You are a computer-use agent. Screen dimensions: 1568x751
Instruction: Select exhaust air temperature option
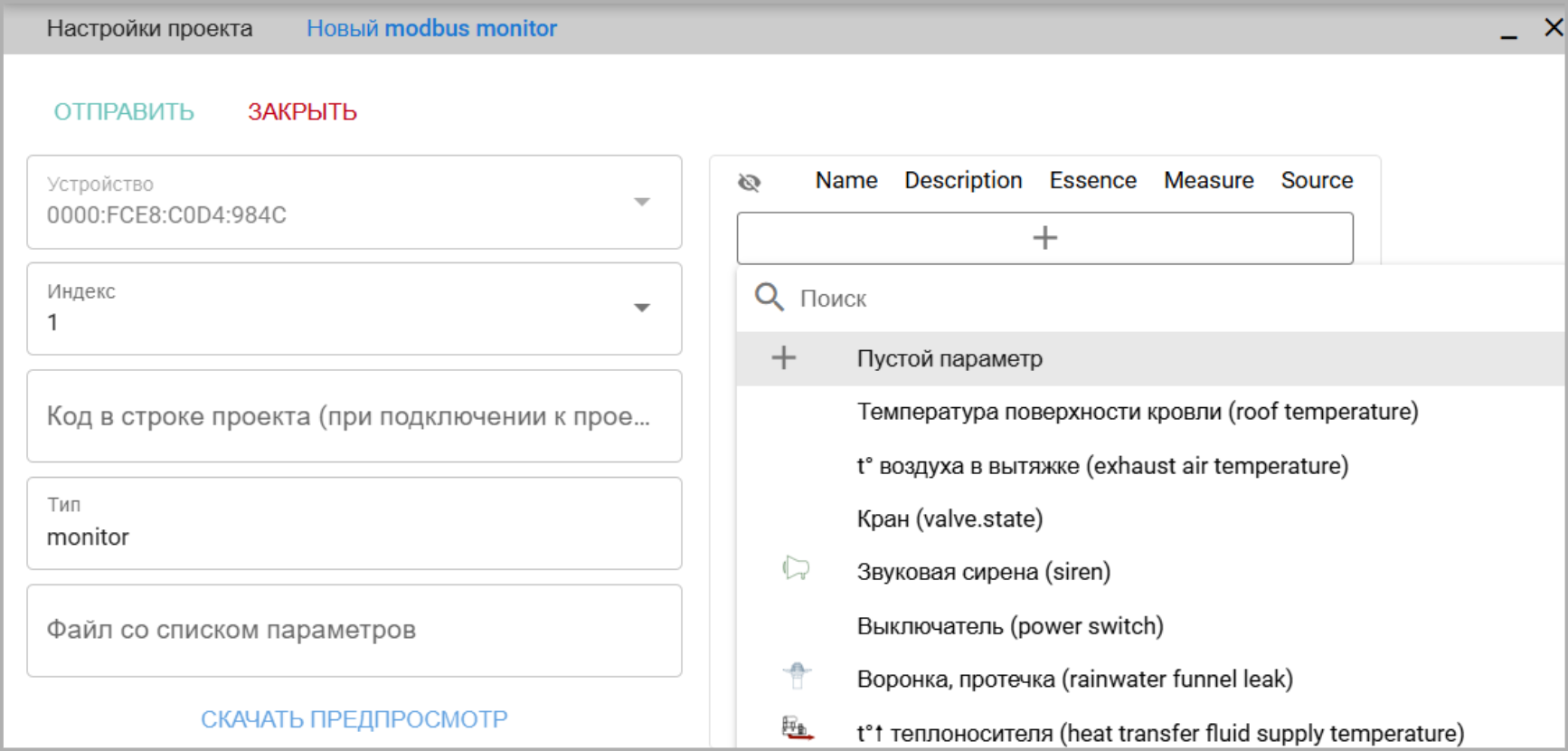pyautogui.click(x=1101, y=466)
